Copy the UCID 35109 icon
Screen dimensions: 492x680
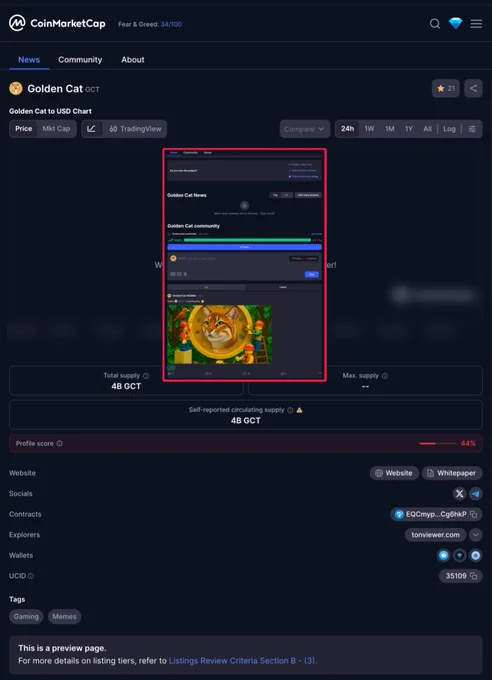pos(473,576)
